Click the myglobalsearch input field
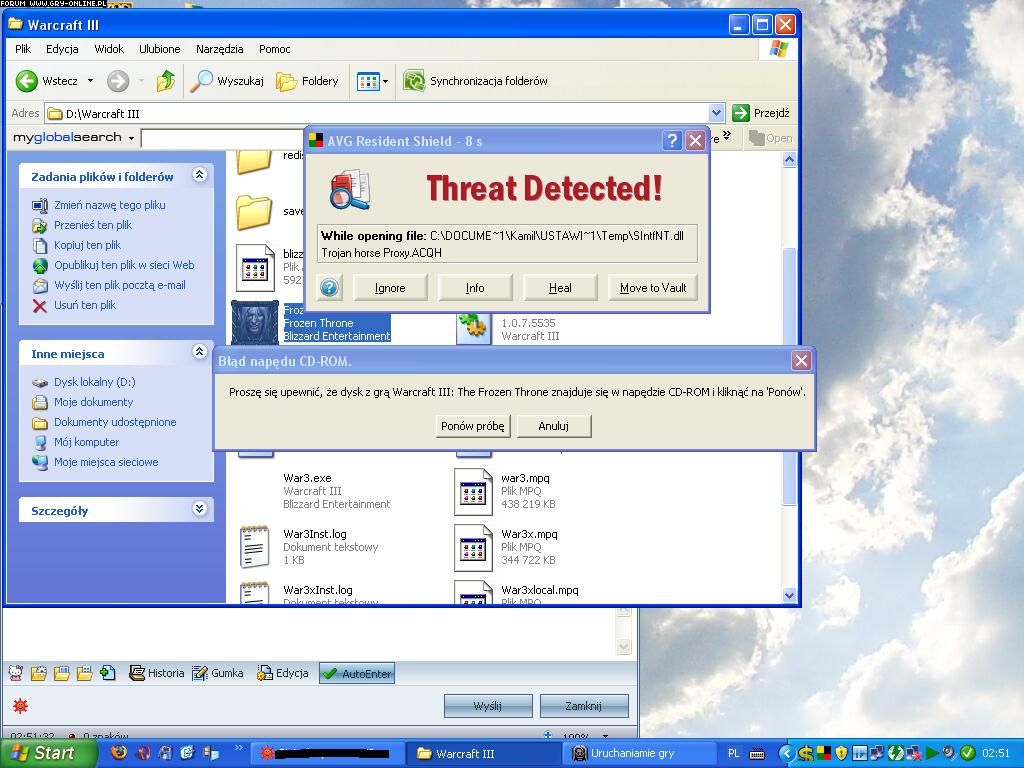 (x=222, y=138)
